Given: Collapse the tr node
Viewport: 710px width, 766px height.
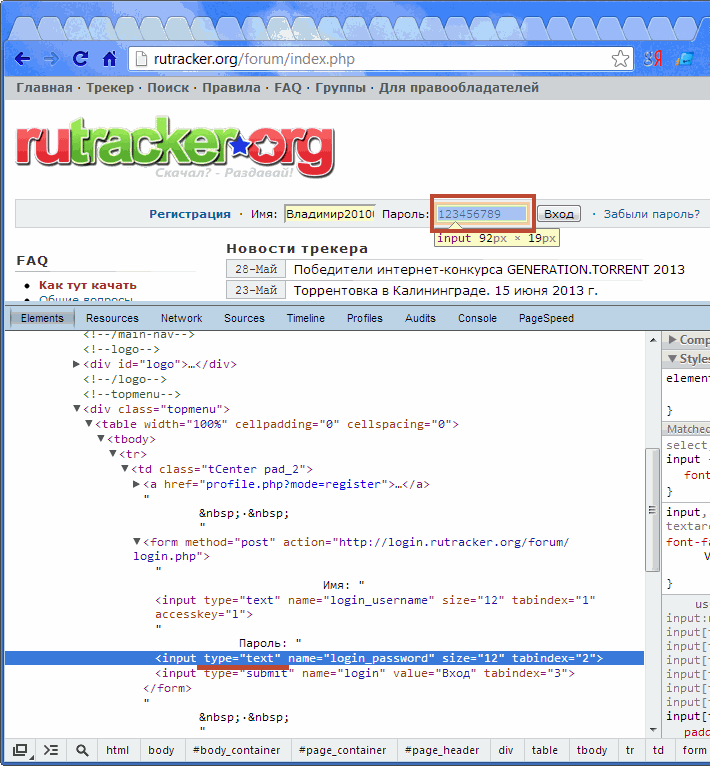Looking at the screenshot, I should [x=112, y=454].
